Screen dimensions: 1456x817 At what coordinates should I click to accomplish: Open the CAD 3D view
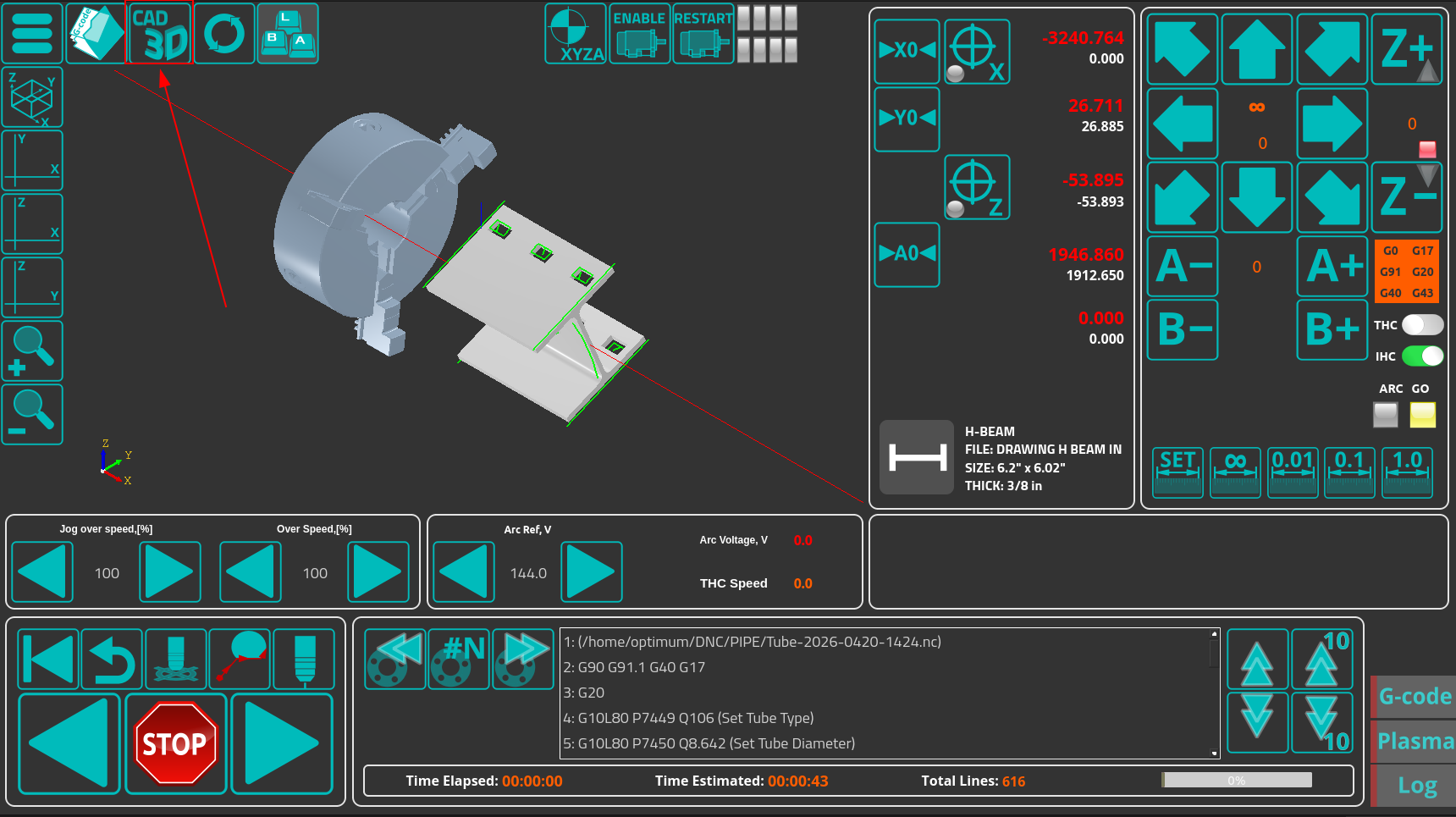point(159,34)
